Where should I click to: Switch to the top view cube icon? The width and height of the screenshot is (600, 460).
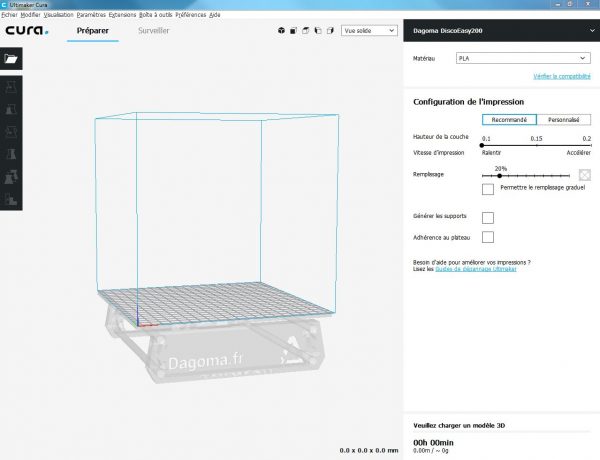pos(306,31)
